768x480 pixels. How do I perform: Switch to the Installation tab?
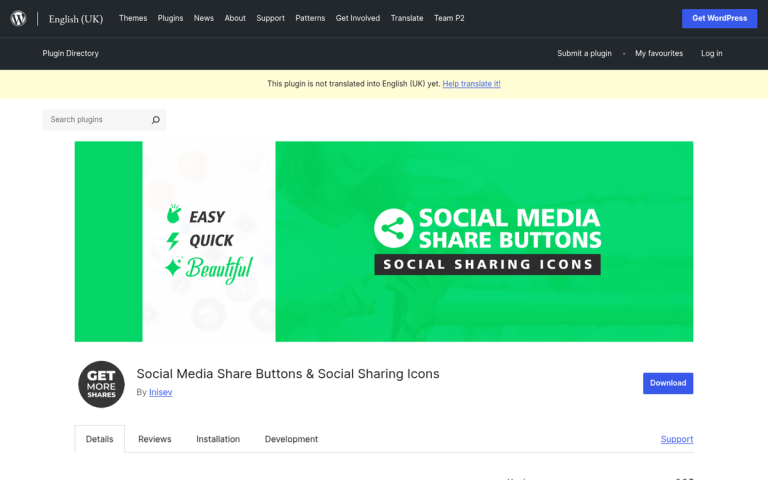[218, 439]
